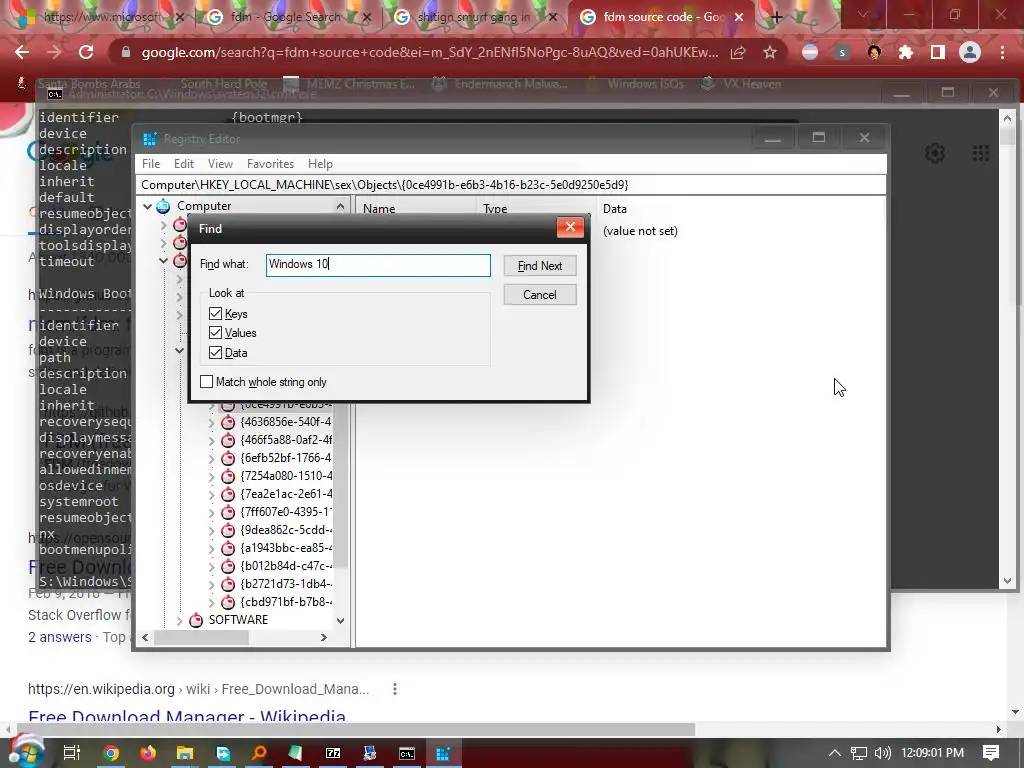Open Google settings gear icon
The image size is (1024, 768).
[935, 153]
